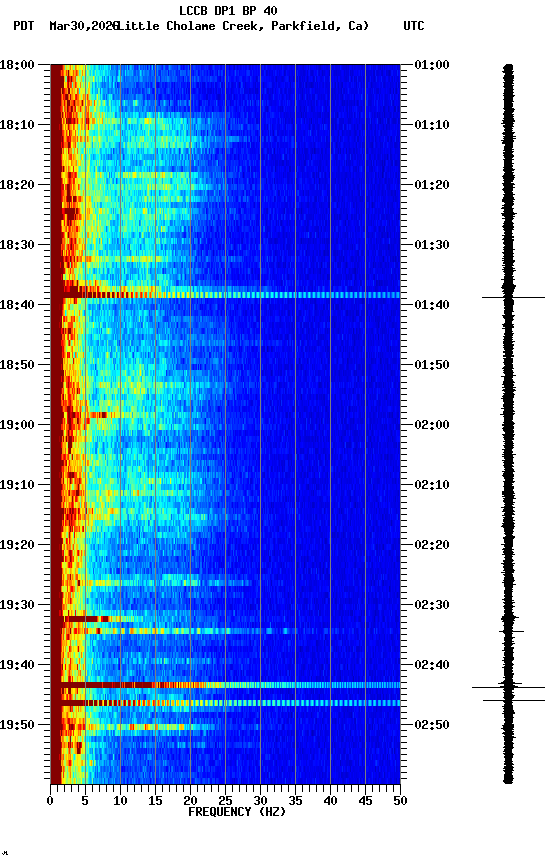Viewport: 552px width, 864px height.
Task: Click the 18:00 PDT time label
Action: (17, 65)
